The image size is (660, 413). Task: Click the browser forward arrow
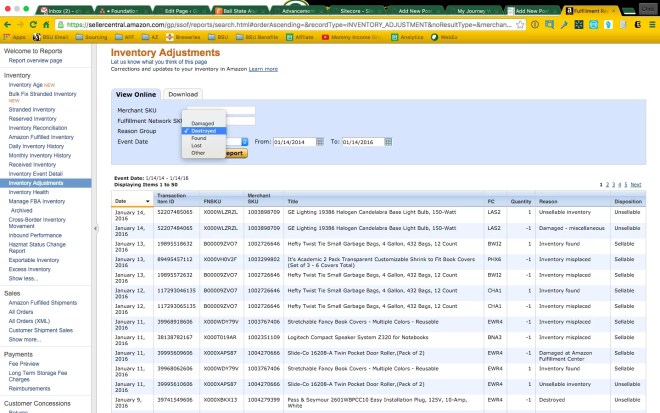20,25
